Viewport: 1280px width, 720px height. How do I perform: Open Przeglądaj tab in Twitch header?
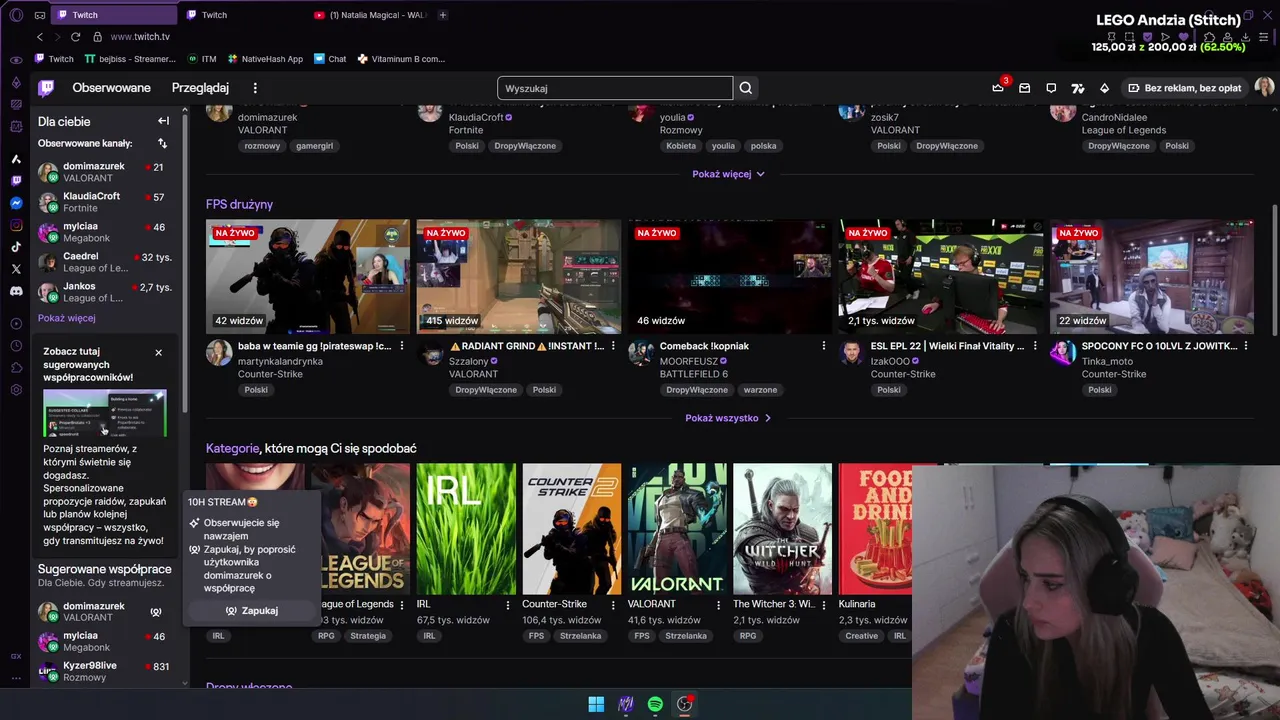pos(200,88)
